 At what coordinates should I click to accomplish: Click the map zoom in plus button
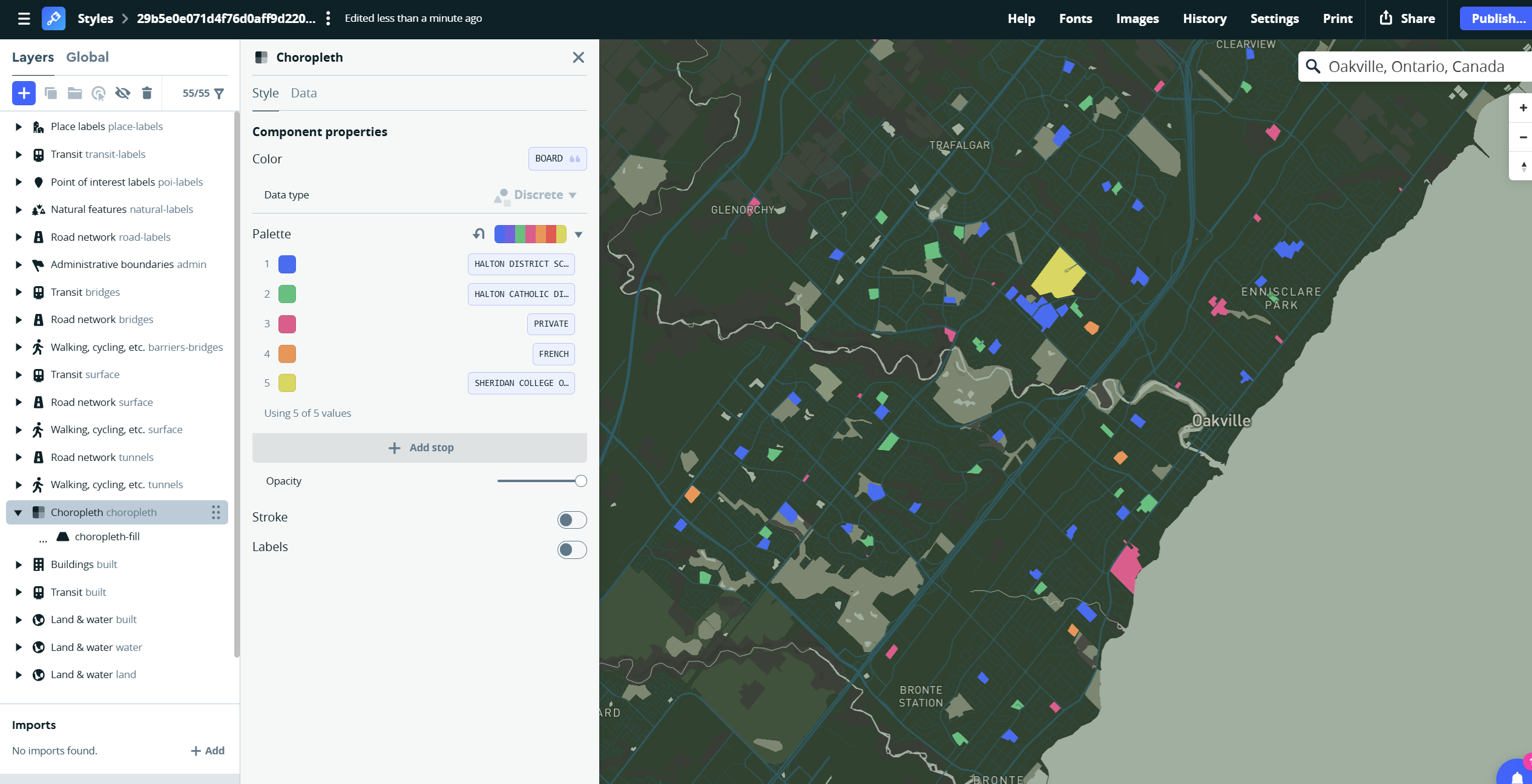[1522, 108]
